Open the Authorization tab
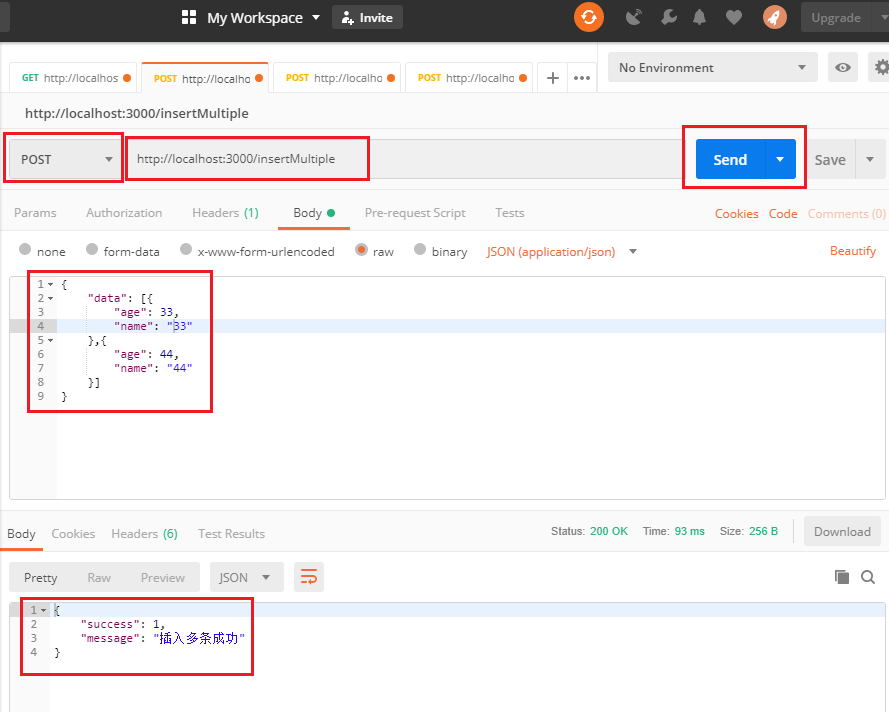The width and height of the screenshot is (889, 712). pyautogui.click(x=124, y=213)
